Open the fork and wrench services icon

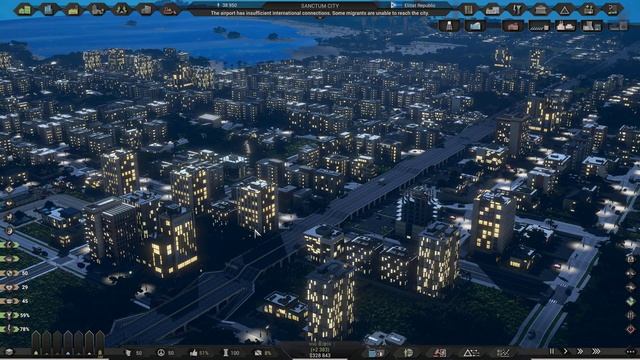pyautogui.click(x=516, y=9)
